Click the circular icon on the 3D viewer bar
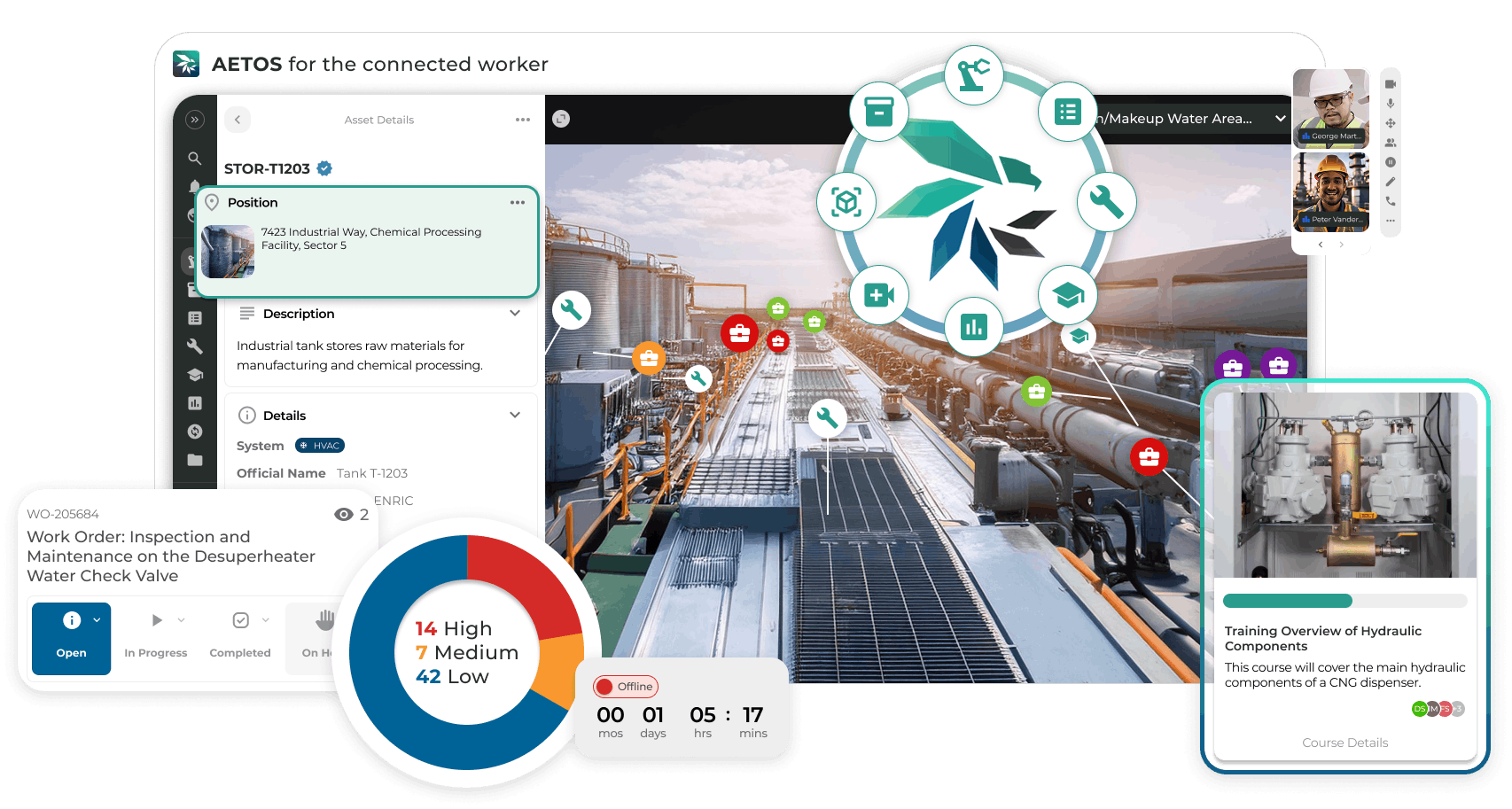 coord(561,119)
